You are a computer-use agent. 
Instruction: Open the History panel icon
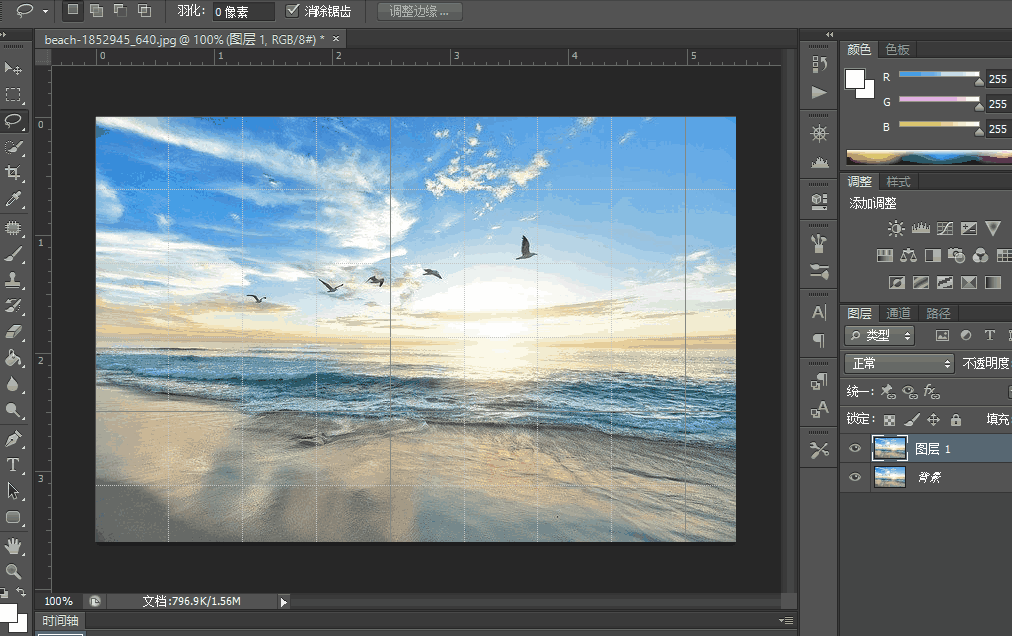pyautogui.click(x=819, y=64)
